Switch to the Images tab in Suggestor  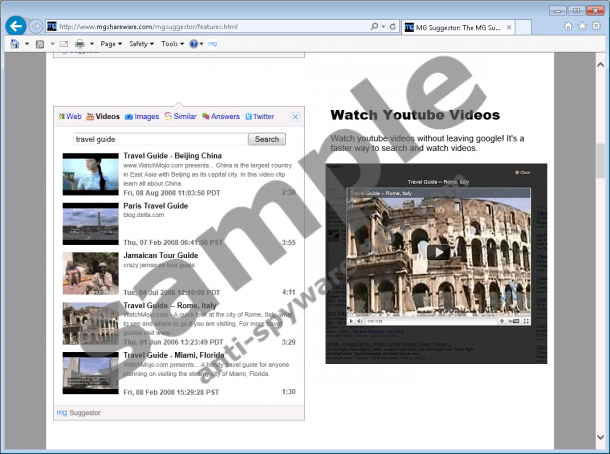point(141,117)
